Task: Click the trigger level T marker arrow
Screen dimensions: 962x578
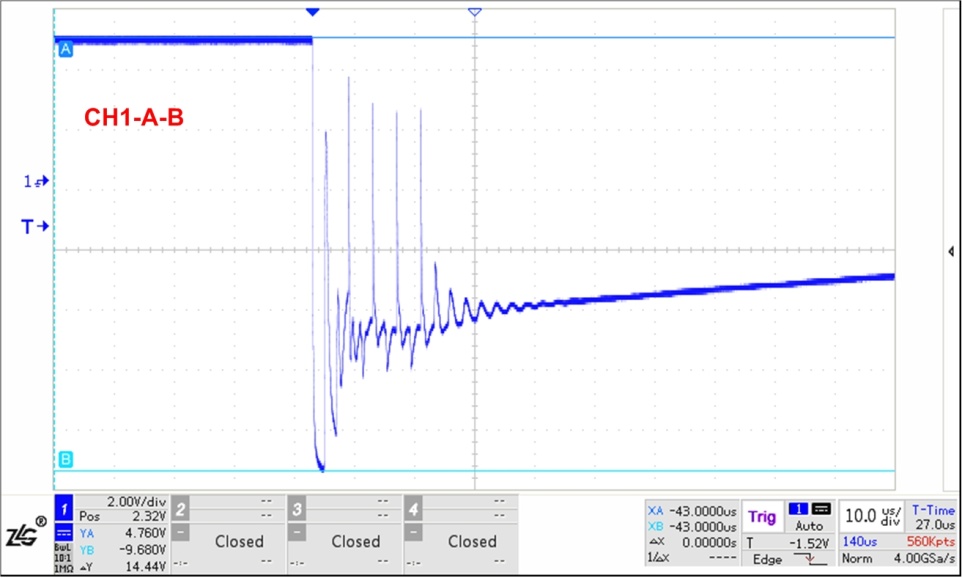Action: pos(35,227)
